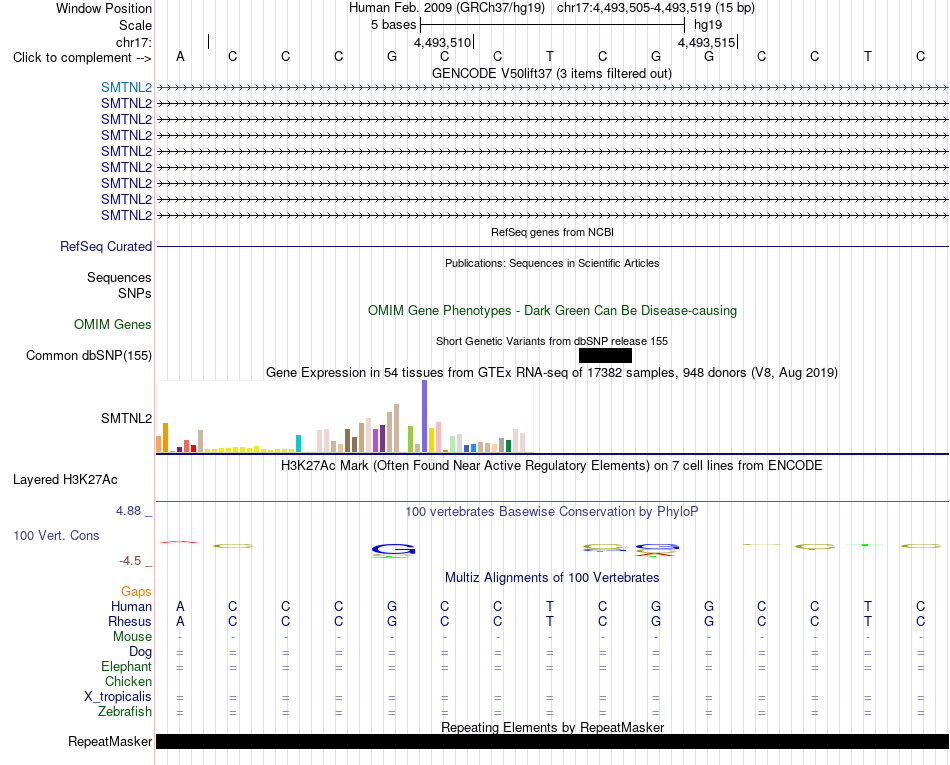The width and height of the screenshot is (950, 765).
Task: Click the OMIM Gene Phenotypes green title
Action: pos(552,311)
